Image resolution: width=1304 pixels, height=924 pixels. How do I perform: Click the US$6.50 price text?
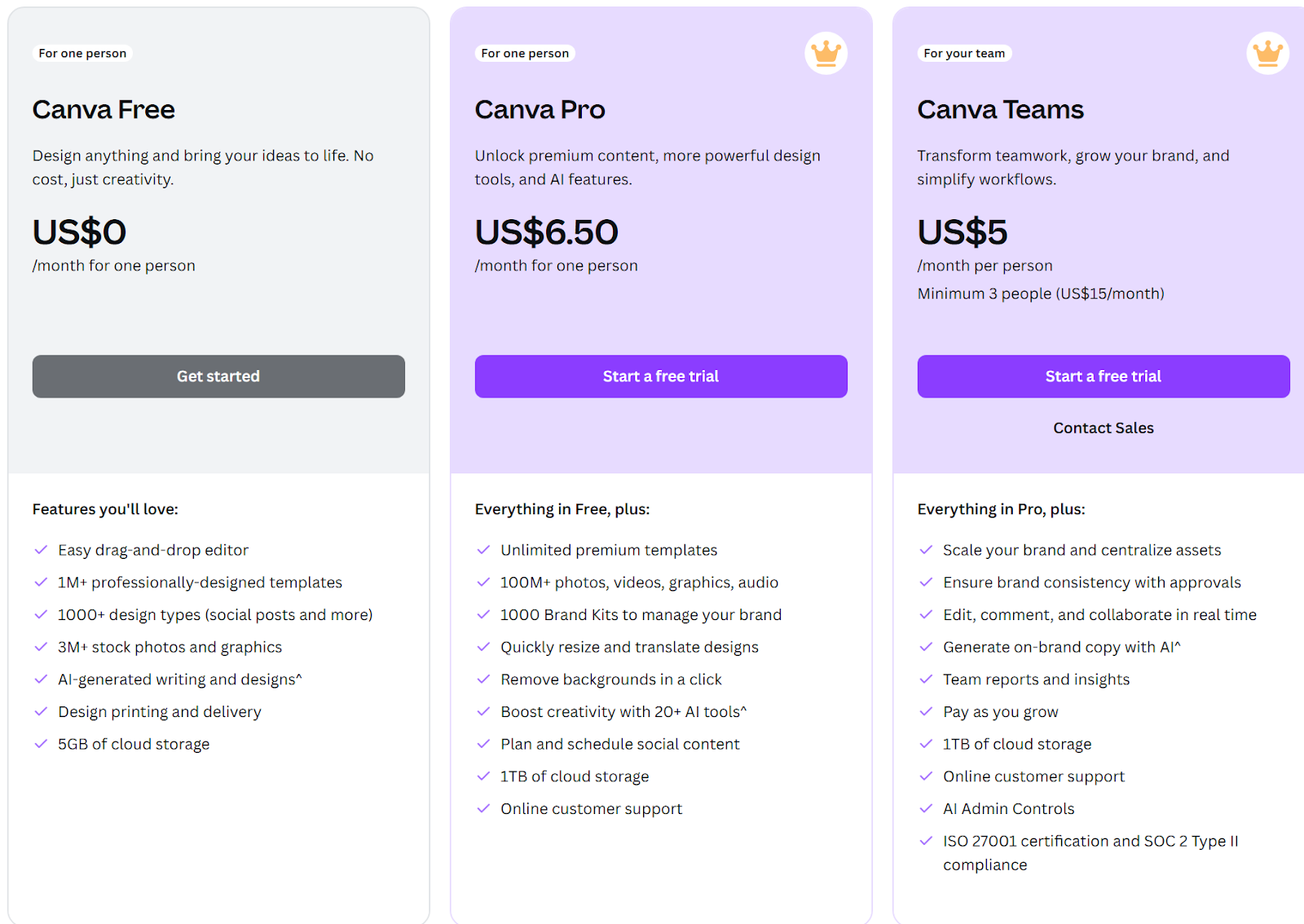point(547,232)
